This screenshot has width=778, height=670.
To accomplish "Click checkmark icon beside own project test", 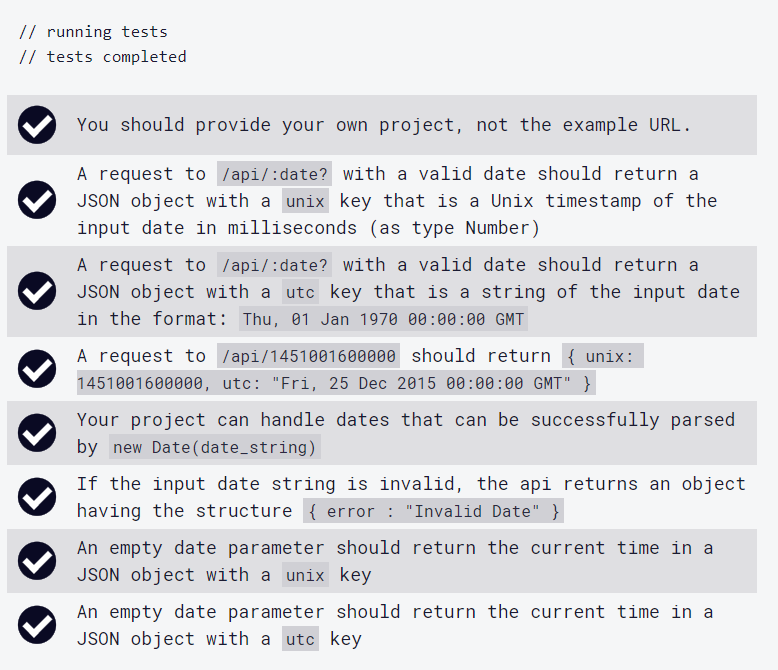I will 37,125.
